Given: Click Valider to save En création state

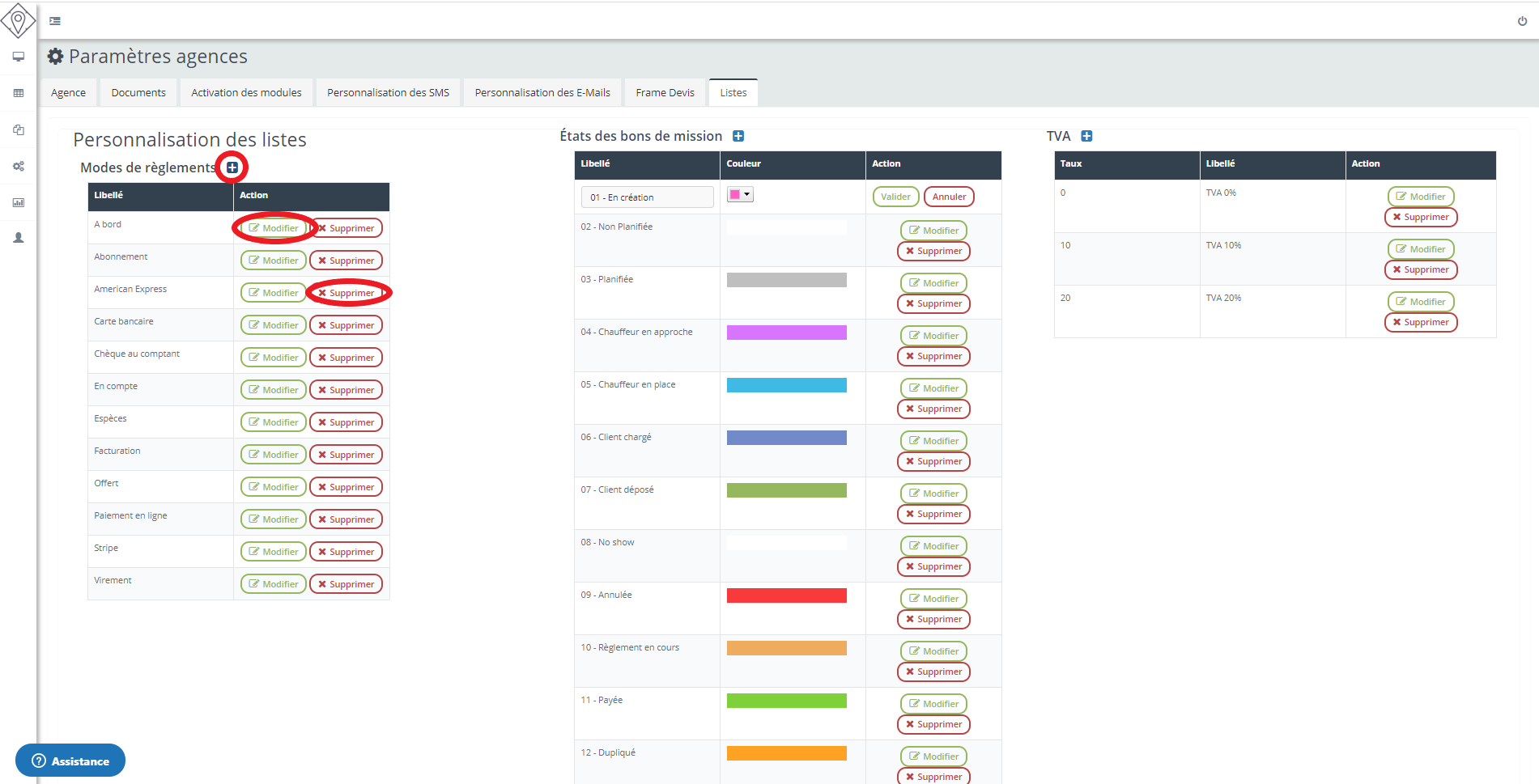Looking at the screenshot, I should 895,197.
